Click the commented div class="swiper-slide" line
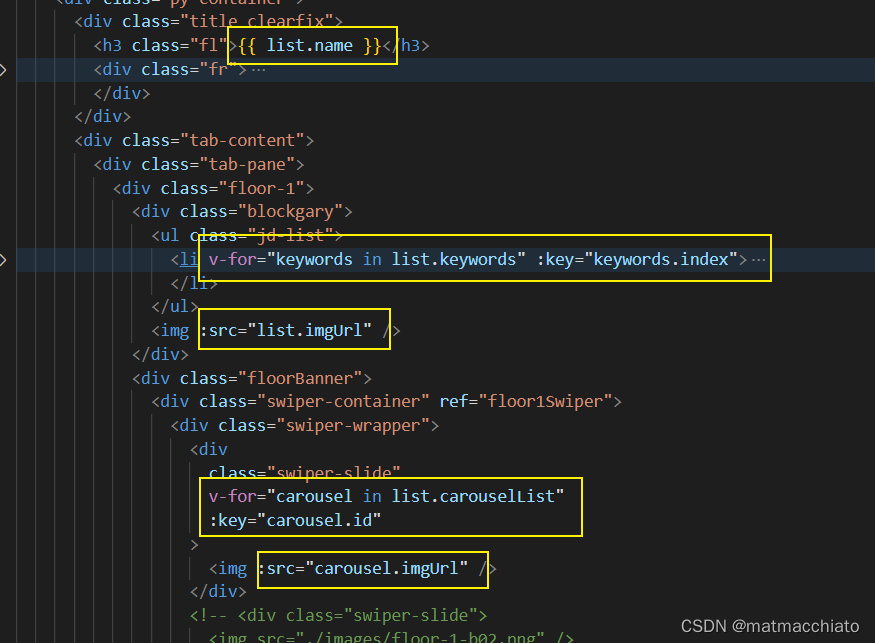 click(339, 615)
